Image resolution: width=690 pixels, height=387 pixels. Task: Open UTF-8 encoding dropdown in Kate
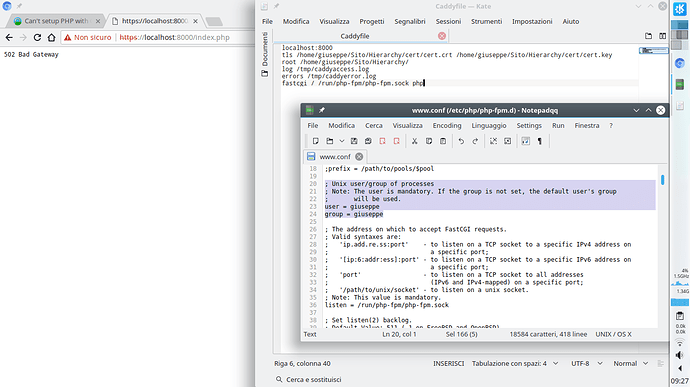coord(586,363)
